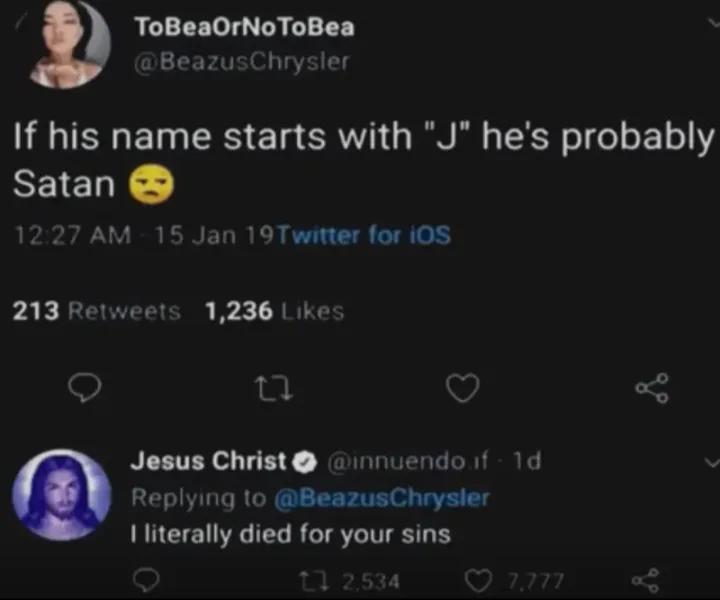Reply to the ToBeaOrNoToBea tweet

88,388
